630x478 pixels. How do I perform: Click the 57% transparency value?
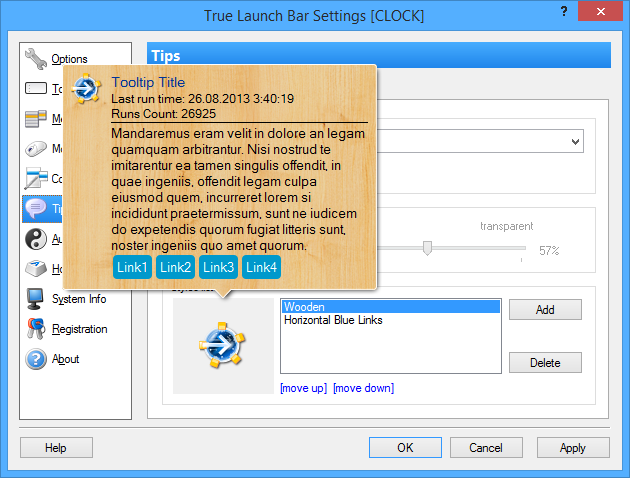pyautogui.click(x=549, y=251)
